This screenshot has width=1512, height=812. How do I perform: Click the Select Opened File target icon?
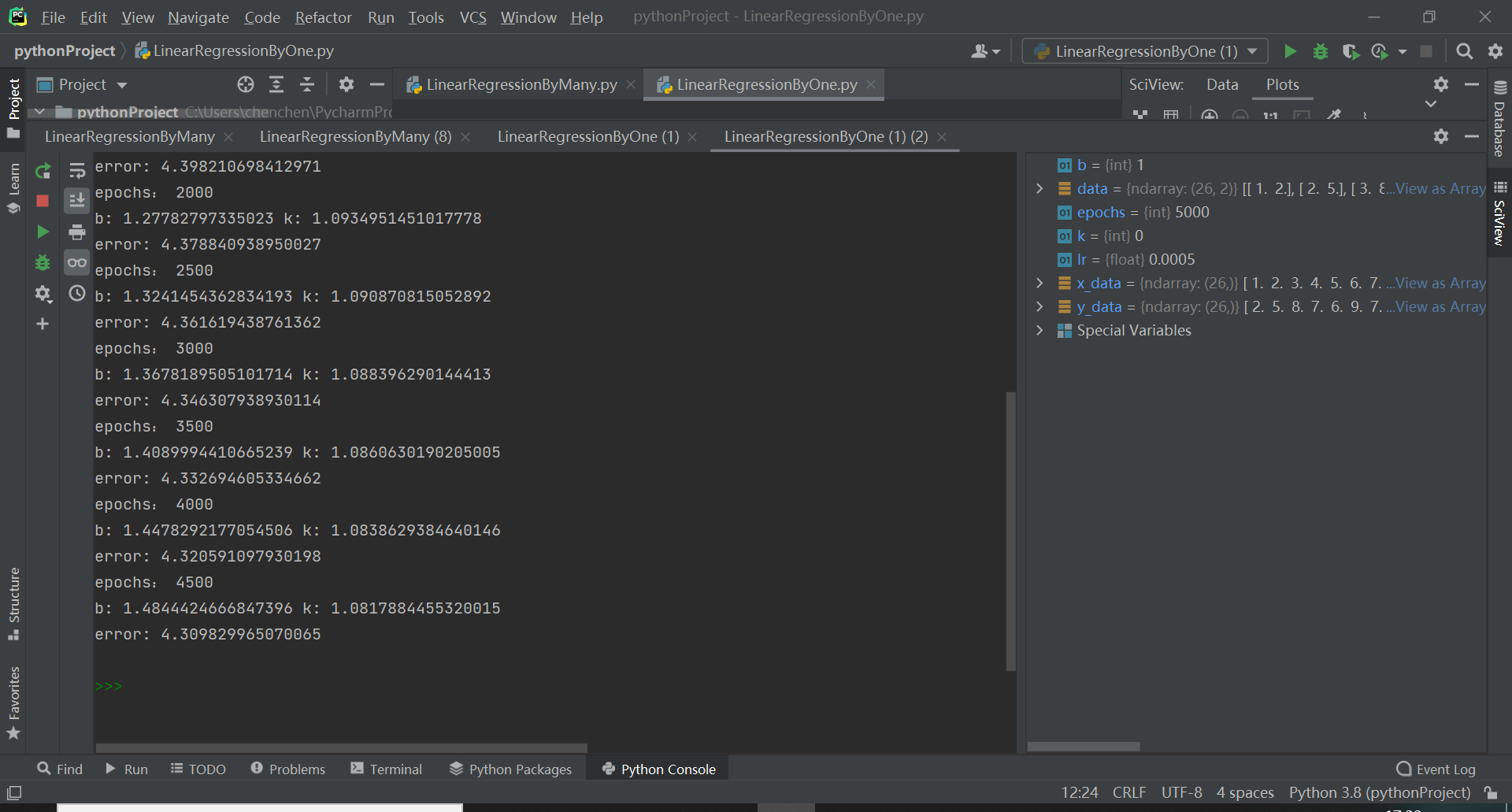(246, 84)
